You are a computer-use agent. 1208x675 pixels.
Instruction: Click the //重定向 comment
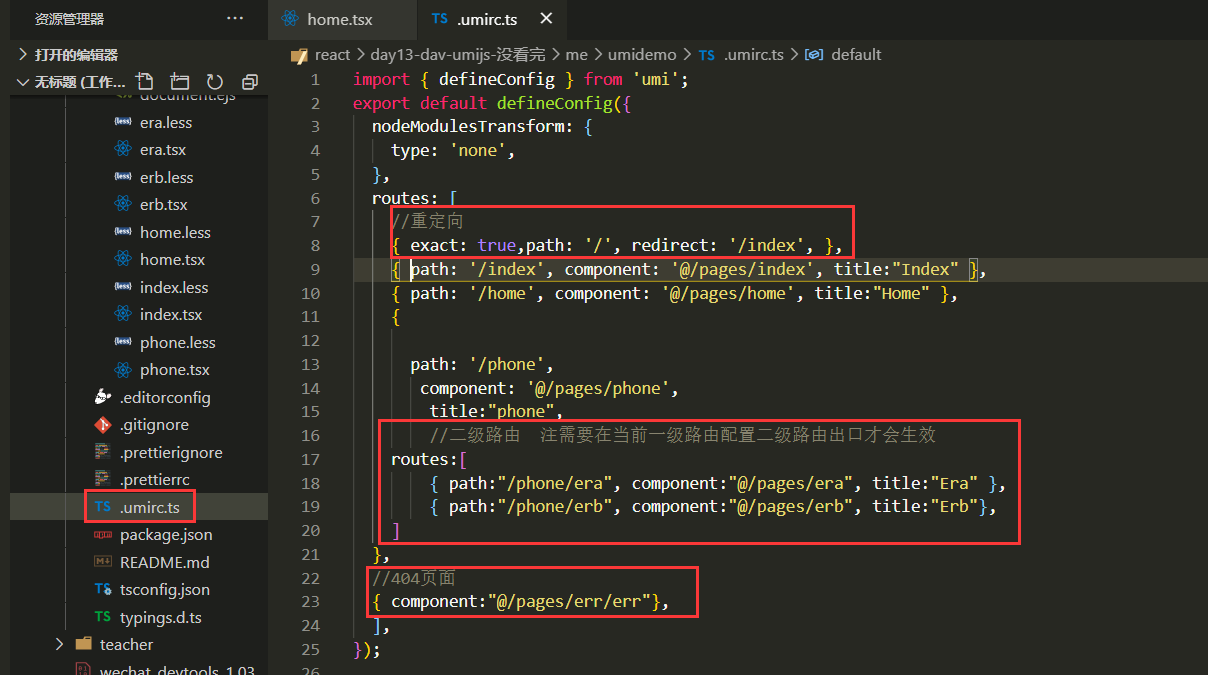(429, 221)
